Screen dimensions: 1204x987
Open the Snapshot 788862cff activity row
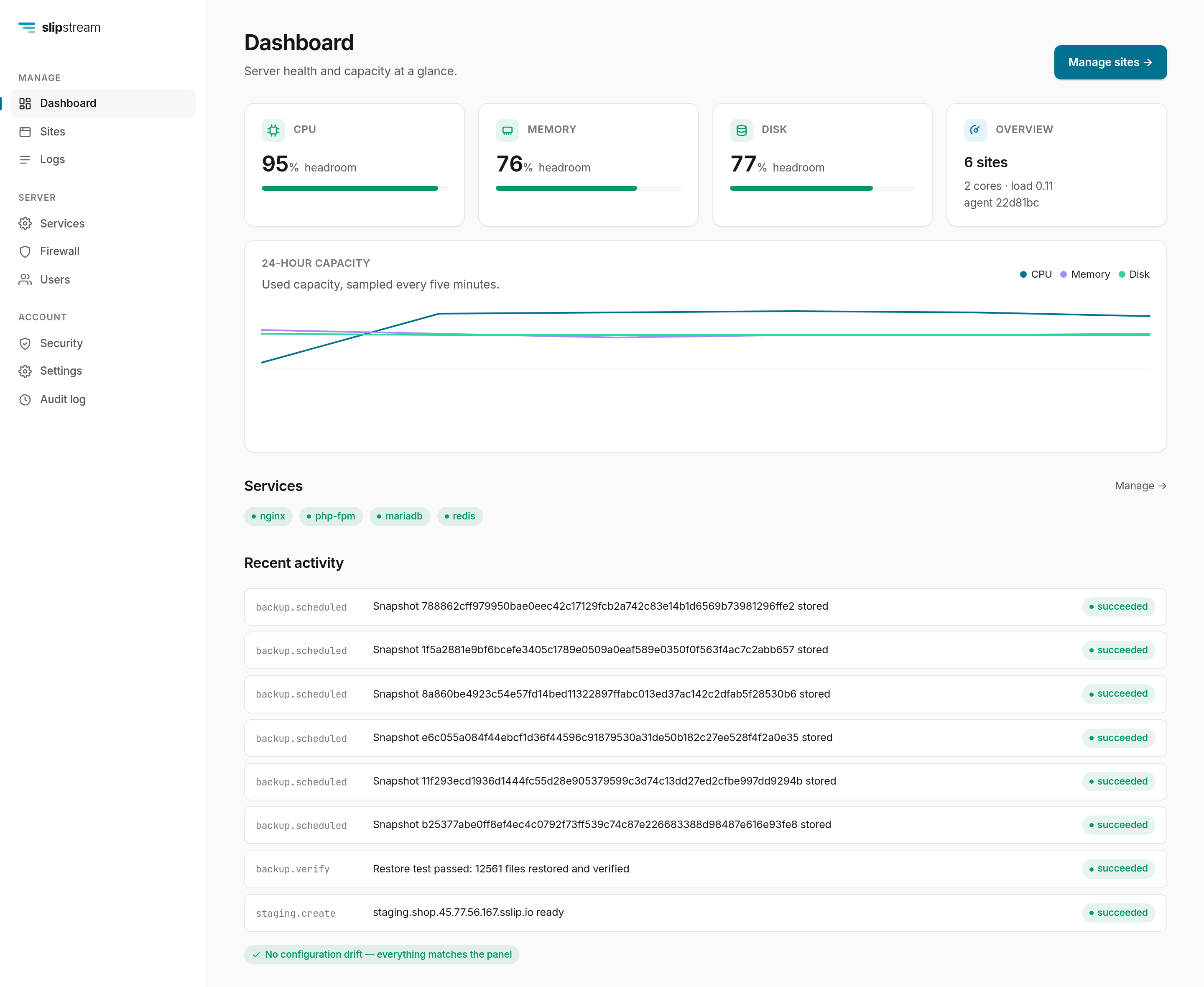point(706,607)
